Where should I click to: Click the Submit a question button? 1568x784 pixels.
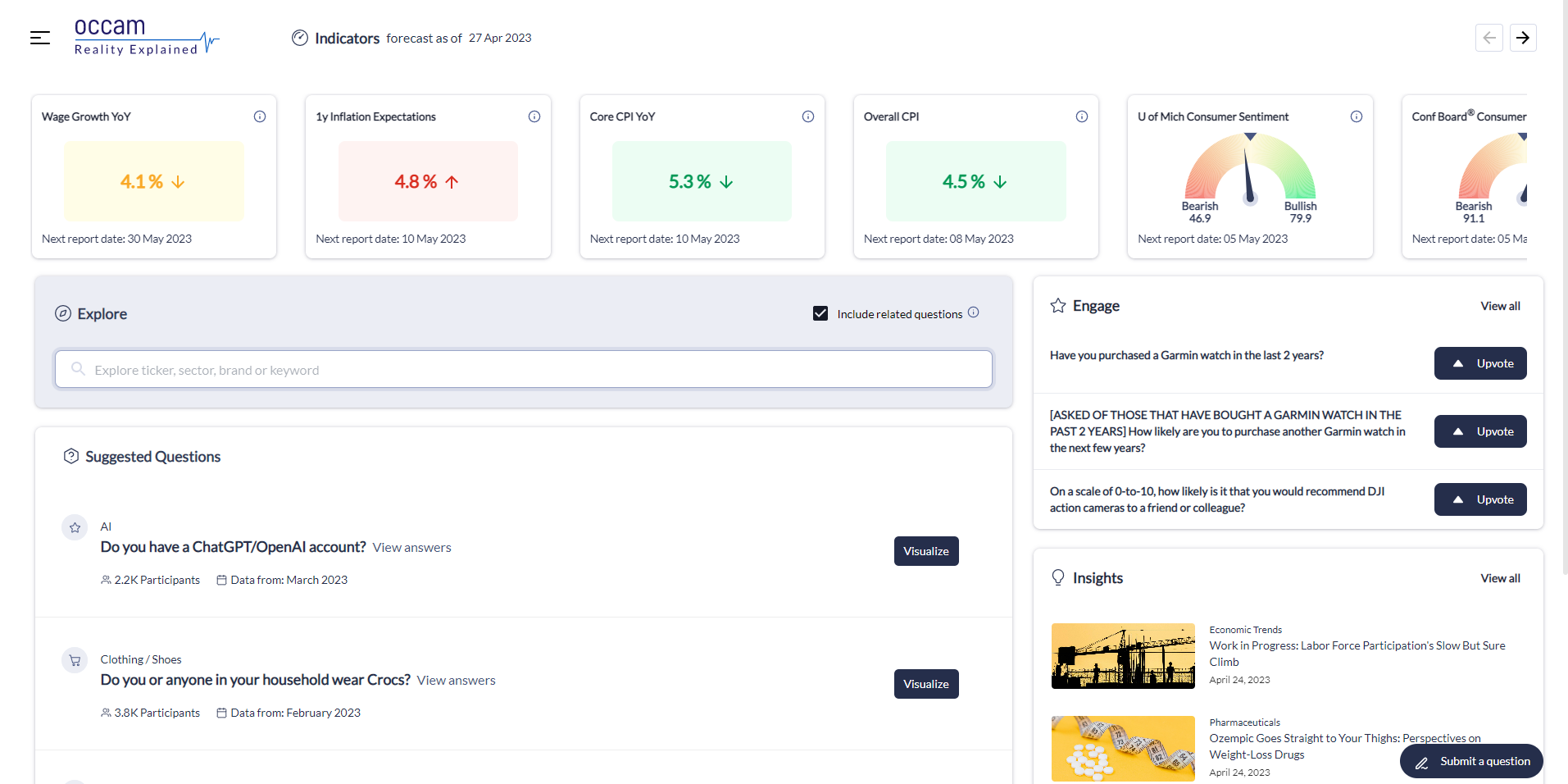[x=1470, y=761]
